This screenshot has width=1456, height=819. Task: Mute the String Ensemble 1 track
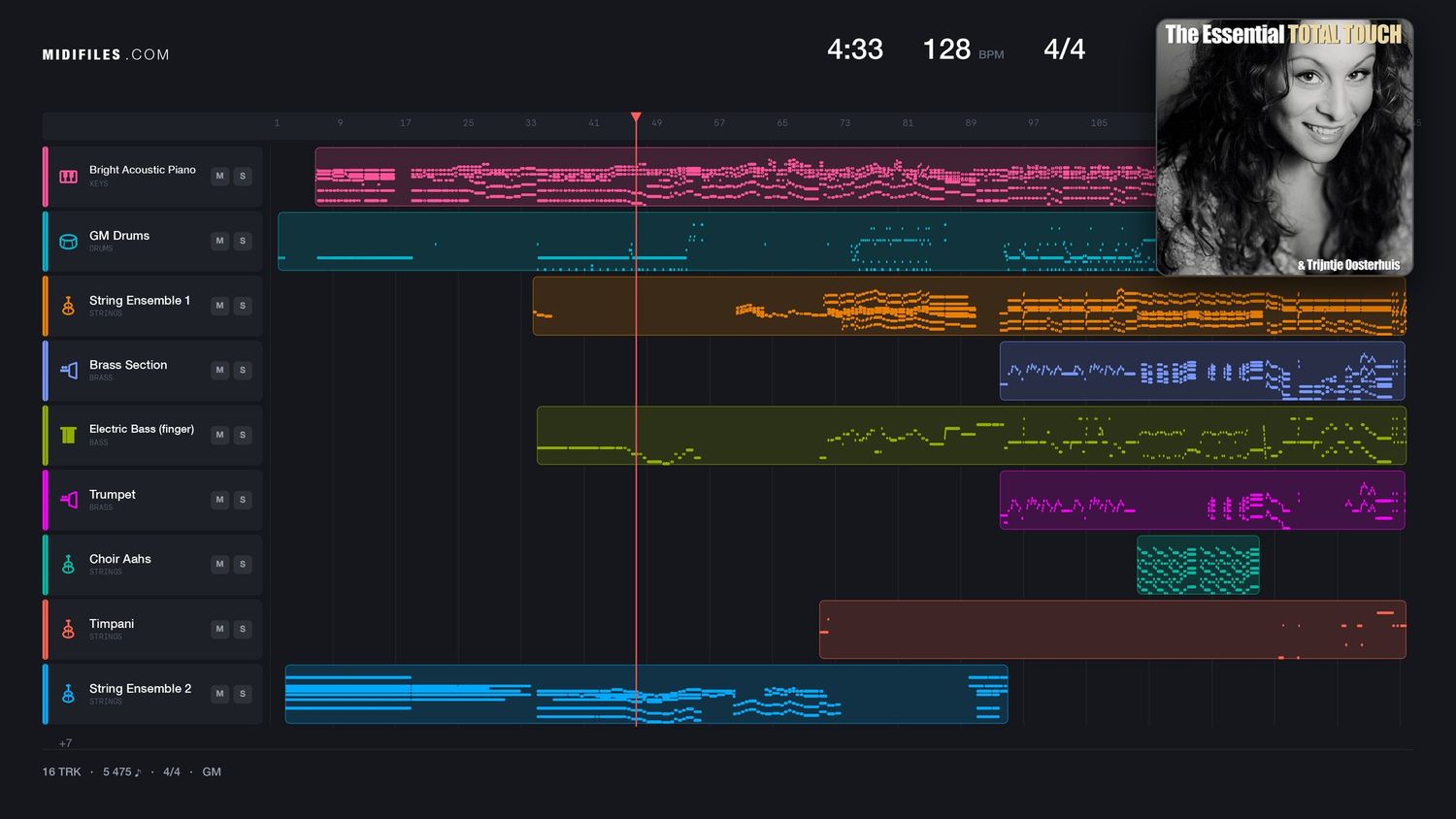tap(220, 306)
